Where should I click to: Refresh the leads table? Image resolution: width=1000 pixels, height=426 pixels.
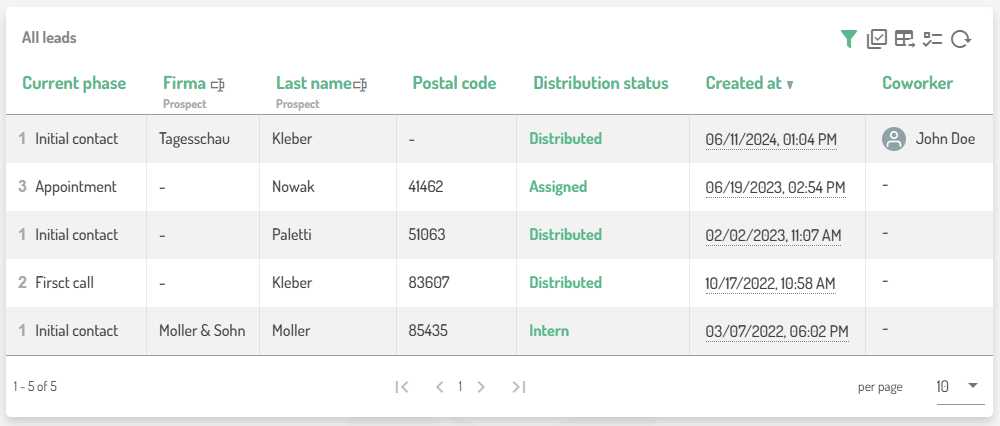(961, 39)
